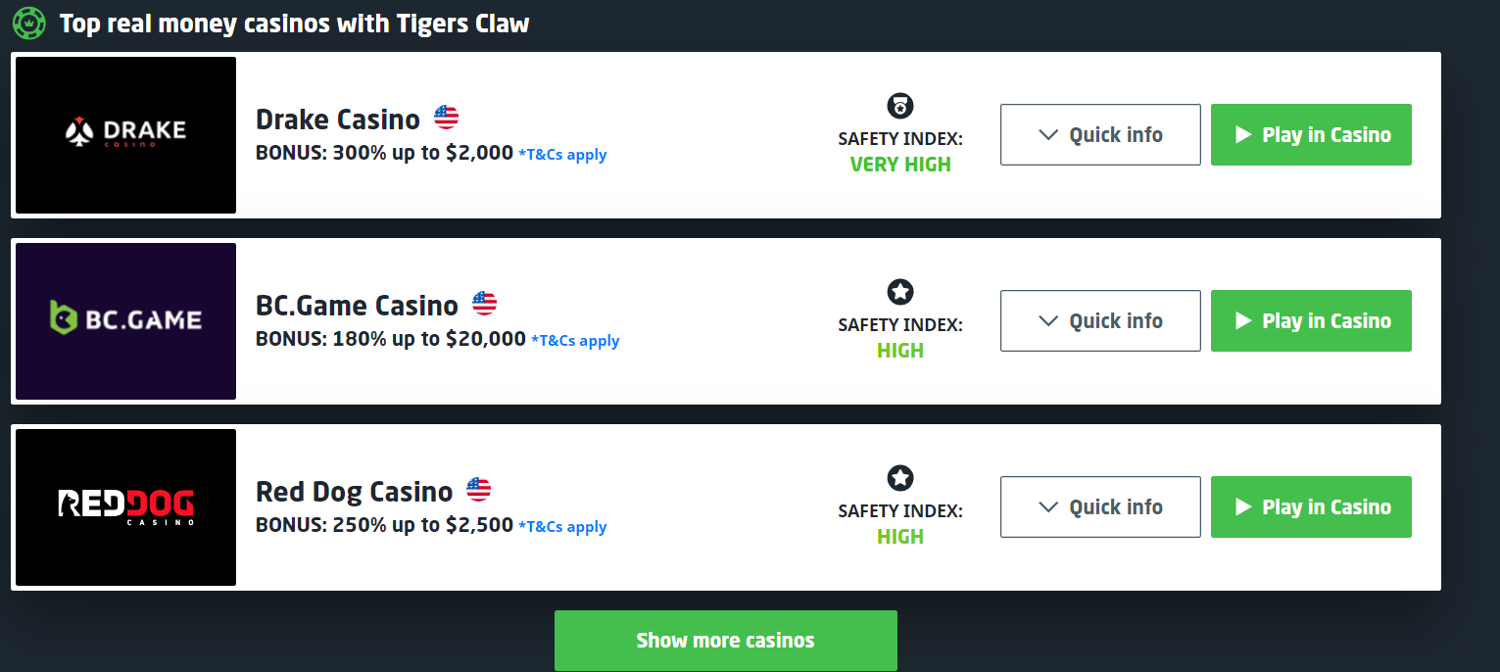
Task: Click the US flag beside BC.Game Casino
Action: tap(484, 304)
